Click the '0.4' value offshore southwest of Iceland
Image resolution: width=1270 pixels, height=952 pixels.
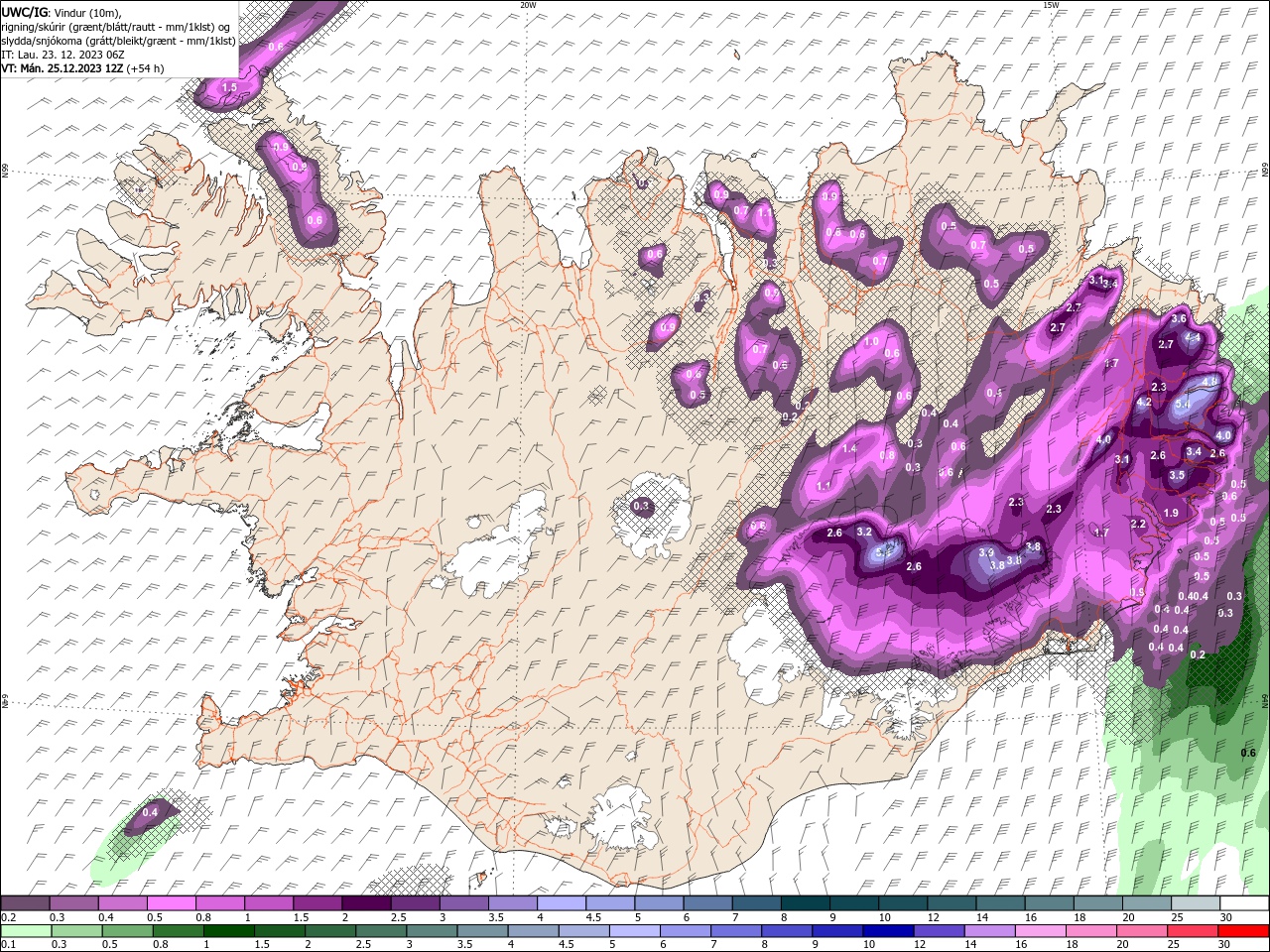point(150,813)
